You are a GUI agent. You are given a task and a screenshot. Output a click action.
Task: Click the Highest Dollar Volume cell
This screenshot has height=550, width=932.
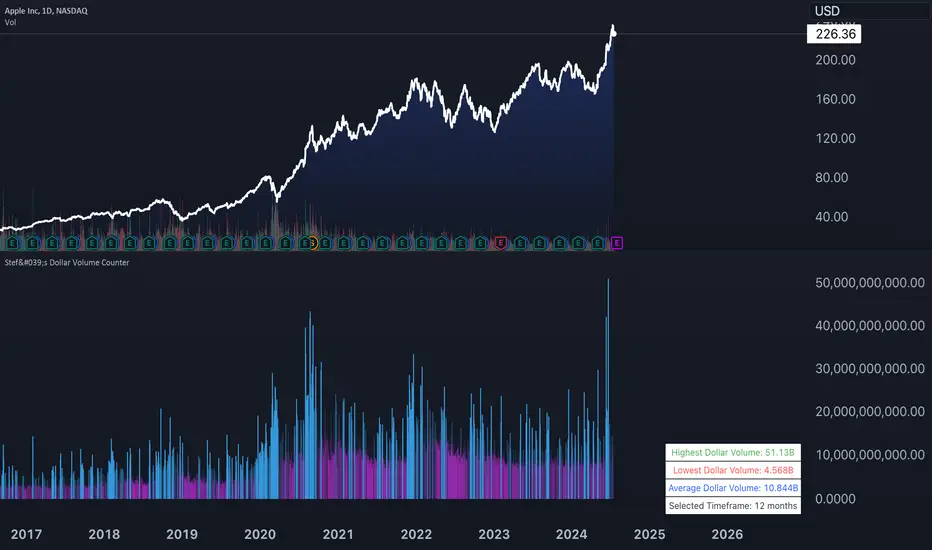point(733,452)
